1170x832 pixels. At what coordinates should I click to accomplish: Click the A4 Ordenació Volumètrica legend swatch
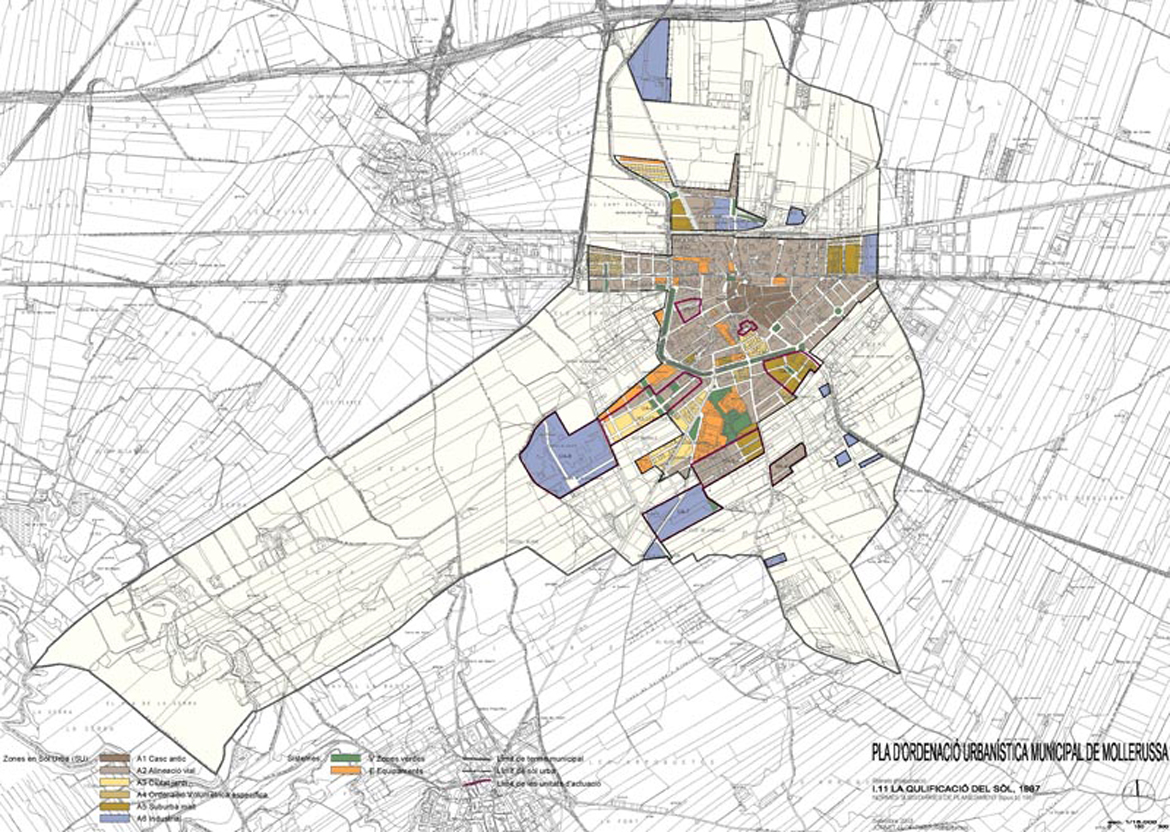(114, 794)
